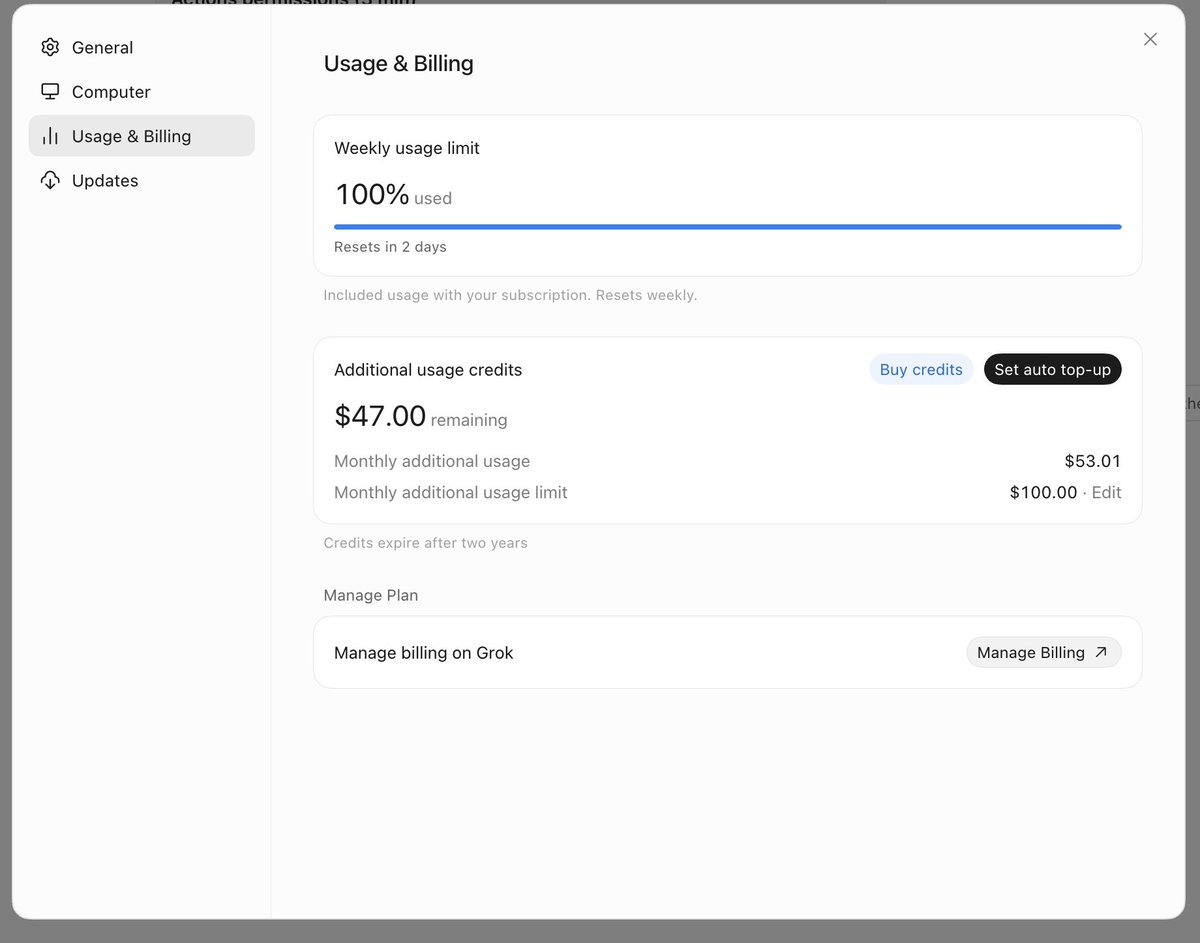Viewport: 1200px width, 943px height.
Task: Click the Set auto top-up button
Action: click(1052, 369)
